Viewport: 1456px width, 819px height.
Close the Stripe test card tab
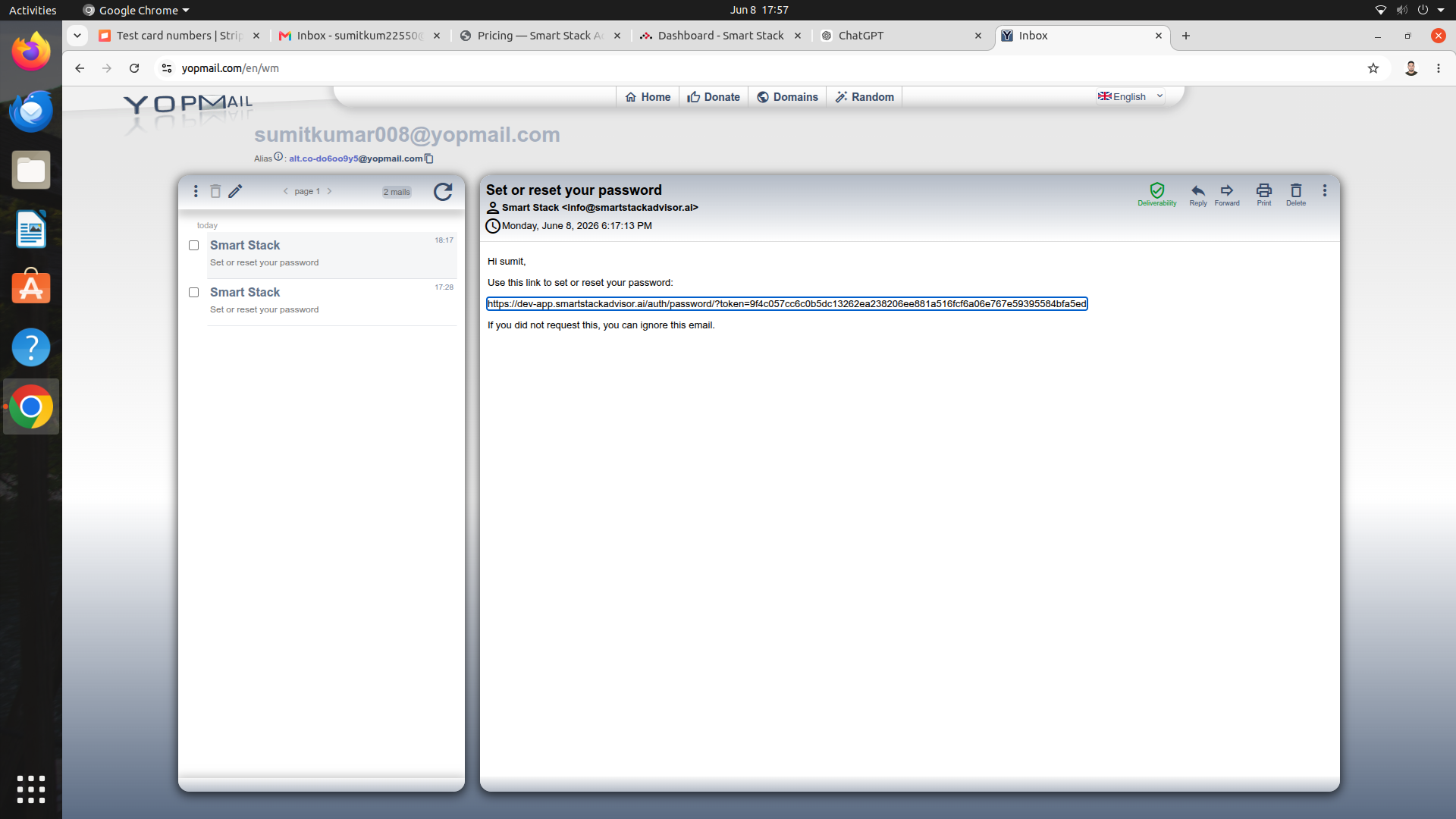point(256,36)
